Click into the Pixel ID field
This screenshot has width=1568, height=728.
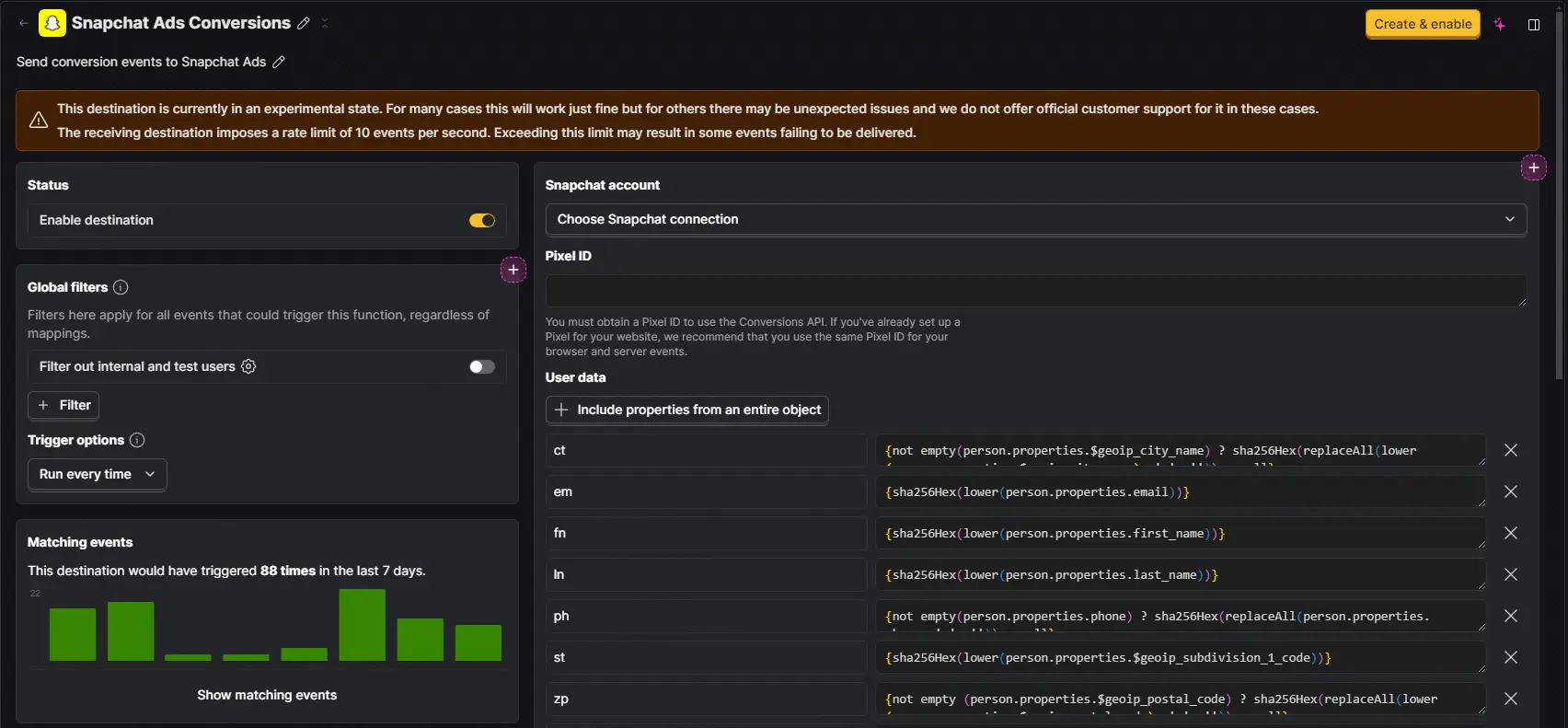click(1036, 290)
